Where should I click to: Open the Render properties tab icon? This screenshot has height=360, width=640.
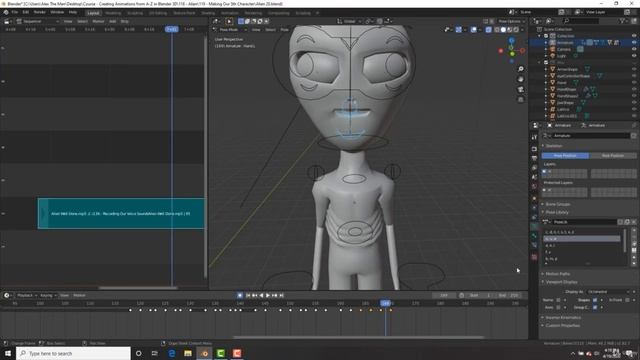[534, 149]
